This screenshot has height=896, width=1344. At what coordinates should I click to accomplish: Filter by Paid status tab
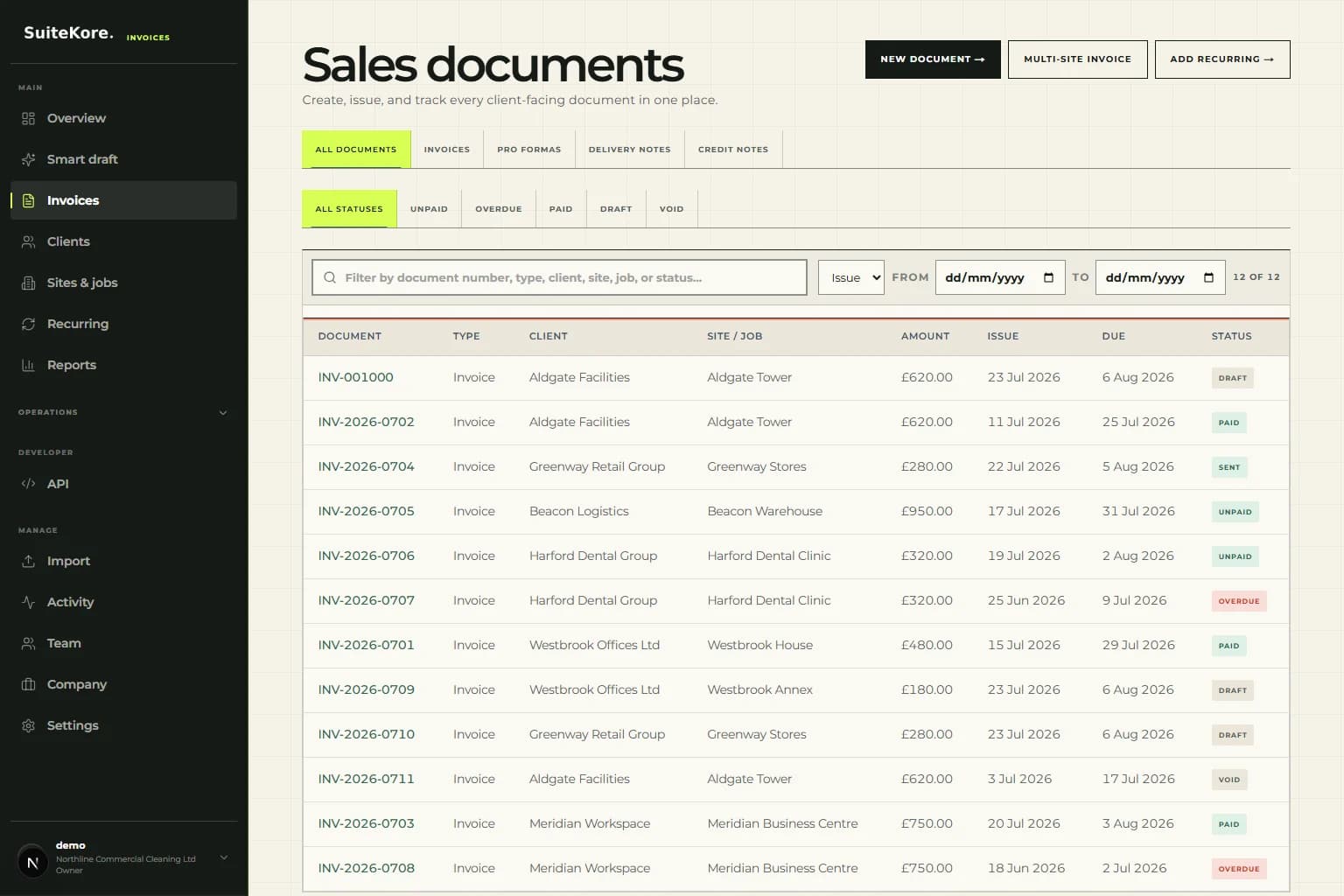click(x=561, y=209)
